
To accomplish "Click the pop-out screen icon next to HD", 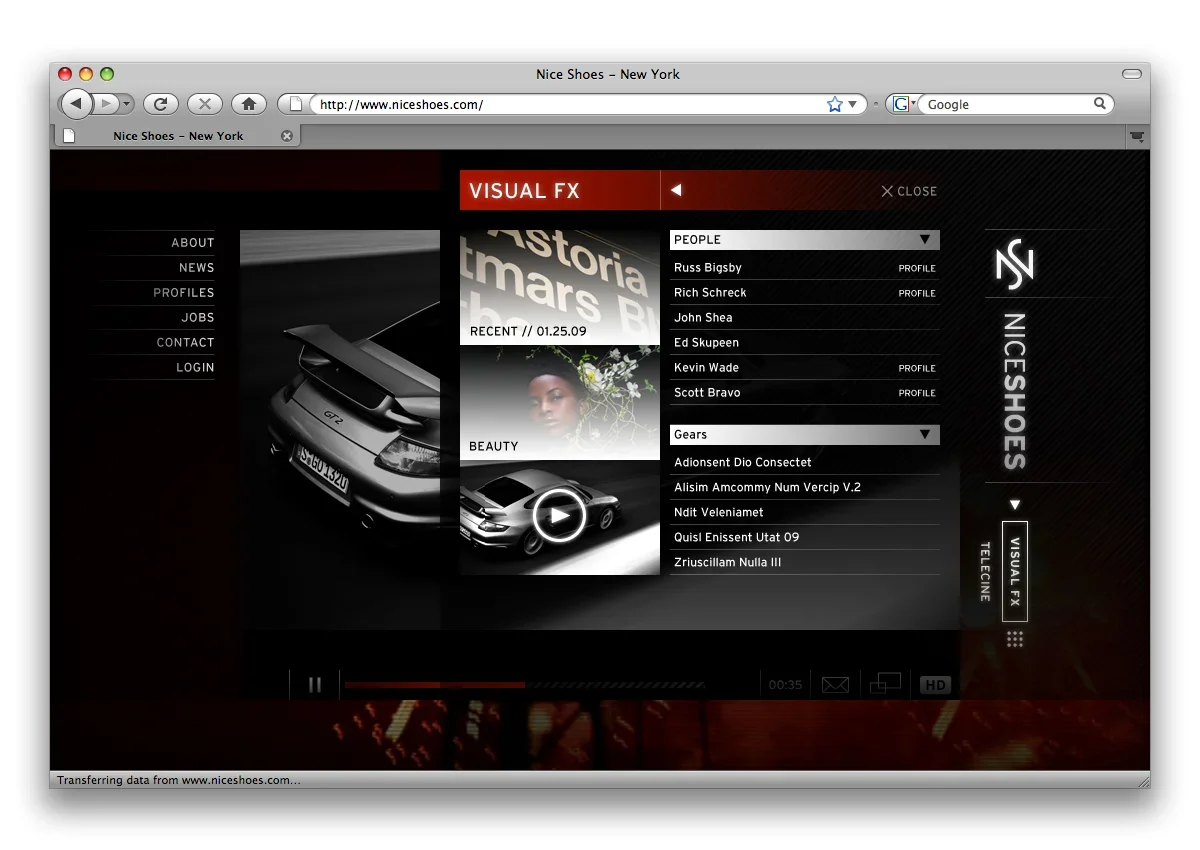I will [886, 684].
